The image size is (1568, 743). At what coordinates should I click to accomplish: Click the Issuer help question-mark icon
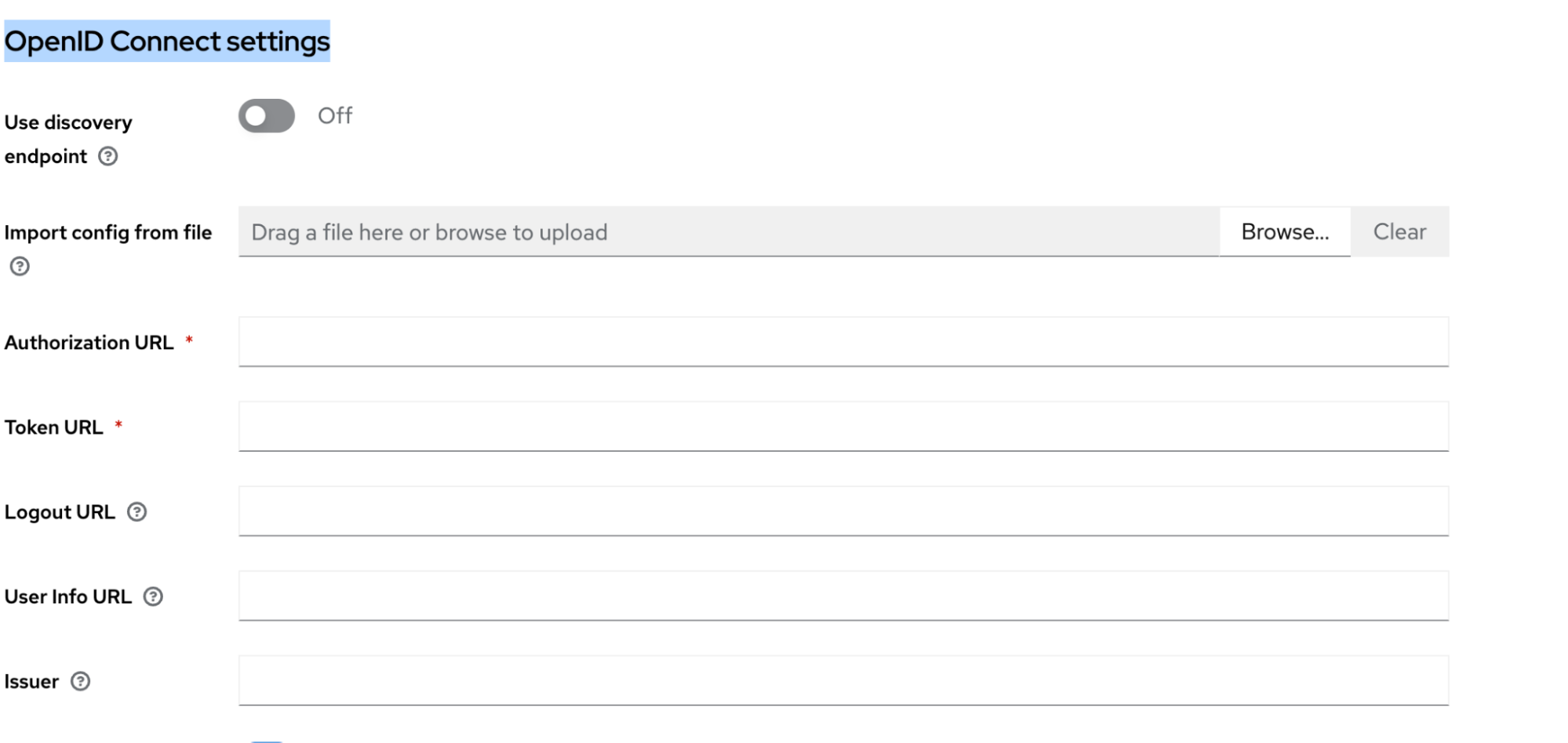coord(80,681)
